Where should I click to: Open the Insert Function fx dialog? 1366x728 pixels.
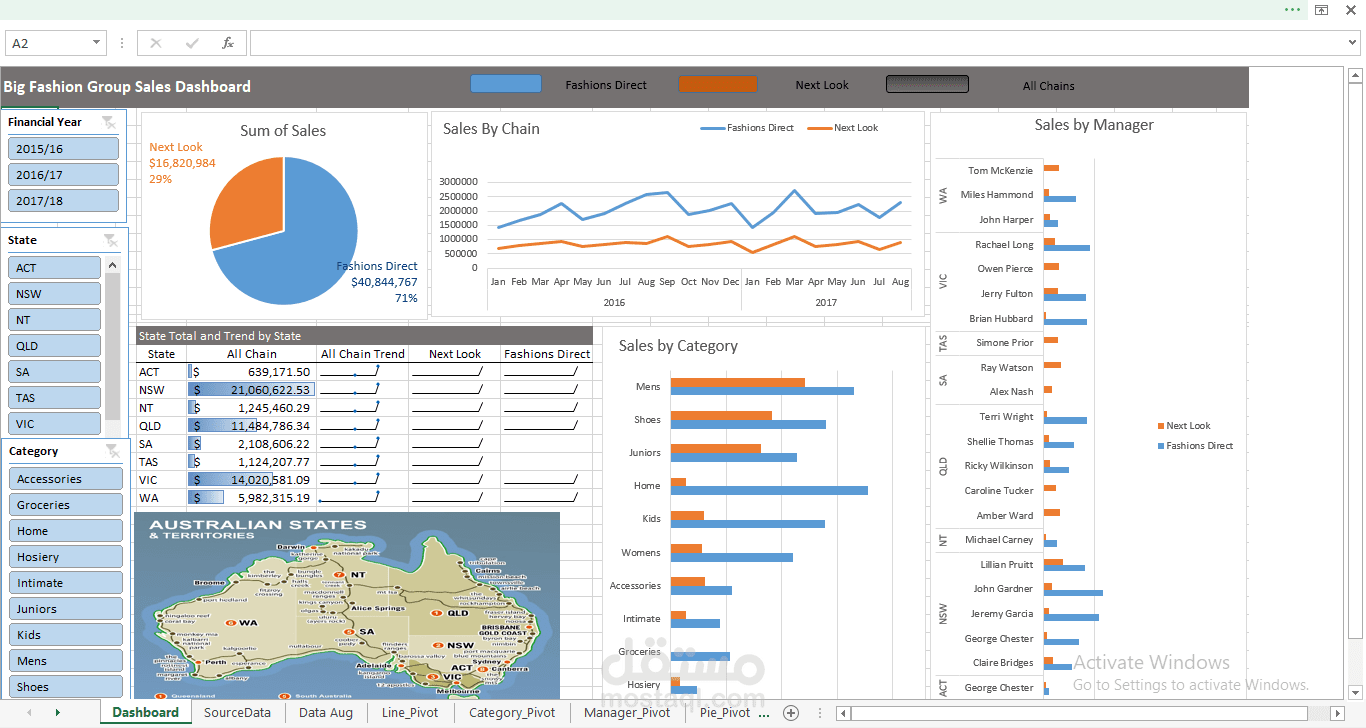(228, 43)
